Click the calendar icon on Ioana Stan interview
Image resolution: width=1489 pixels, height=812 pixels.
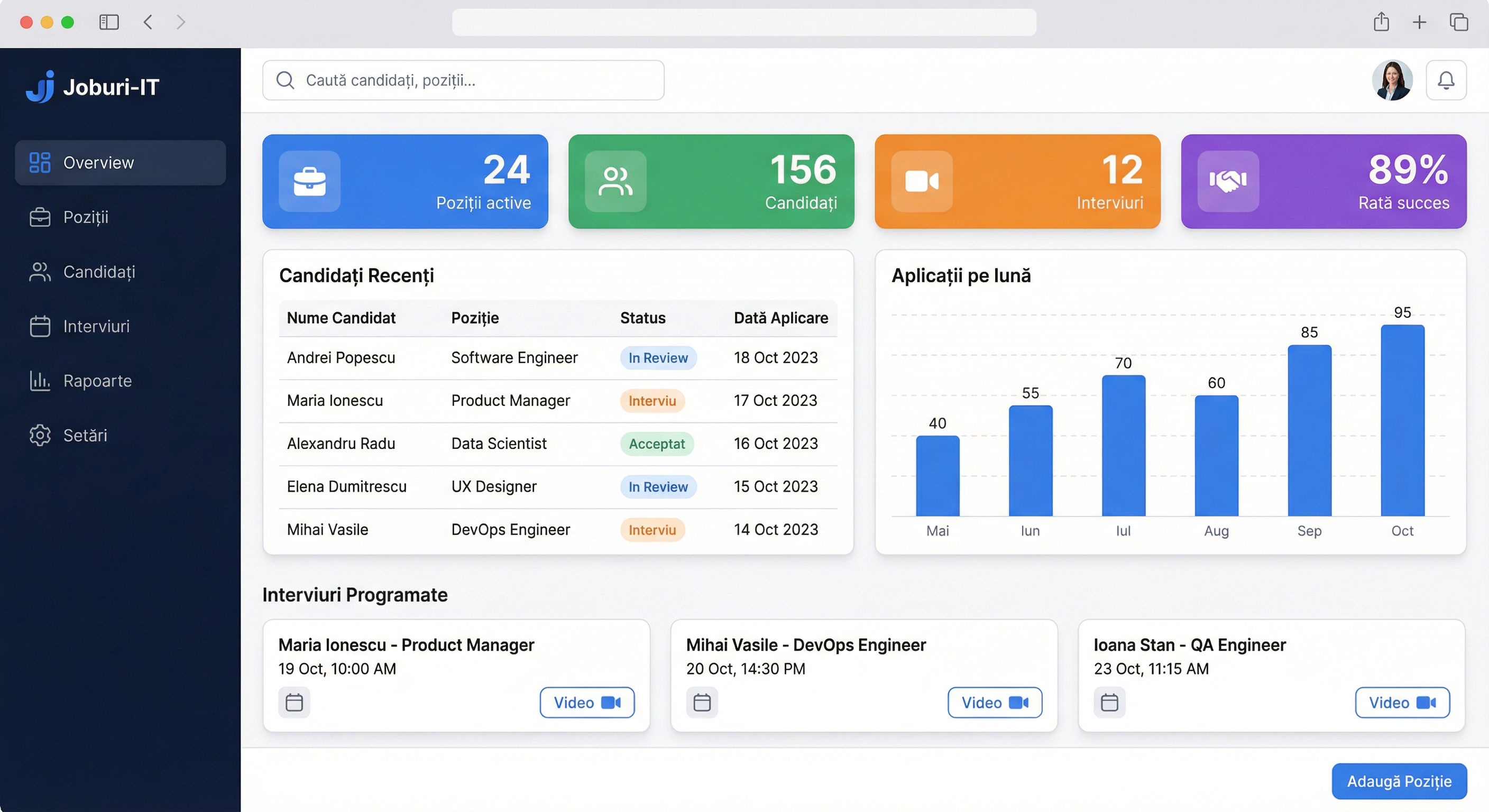pos(1109,702)
